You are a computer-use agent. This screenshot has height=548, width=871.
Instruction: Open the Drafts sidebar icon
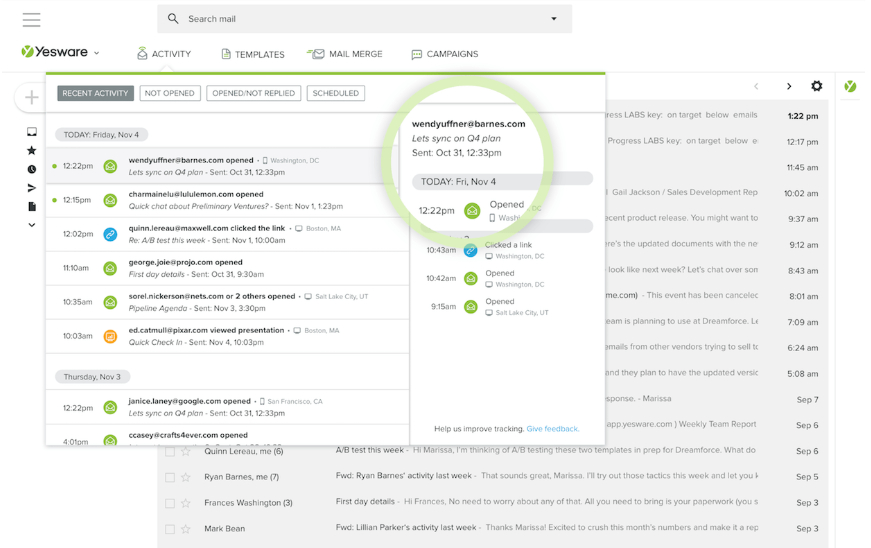coord(32,207)
